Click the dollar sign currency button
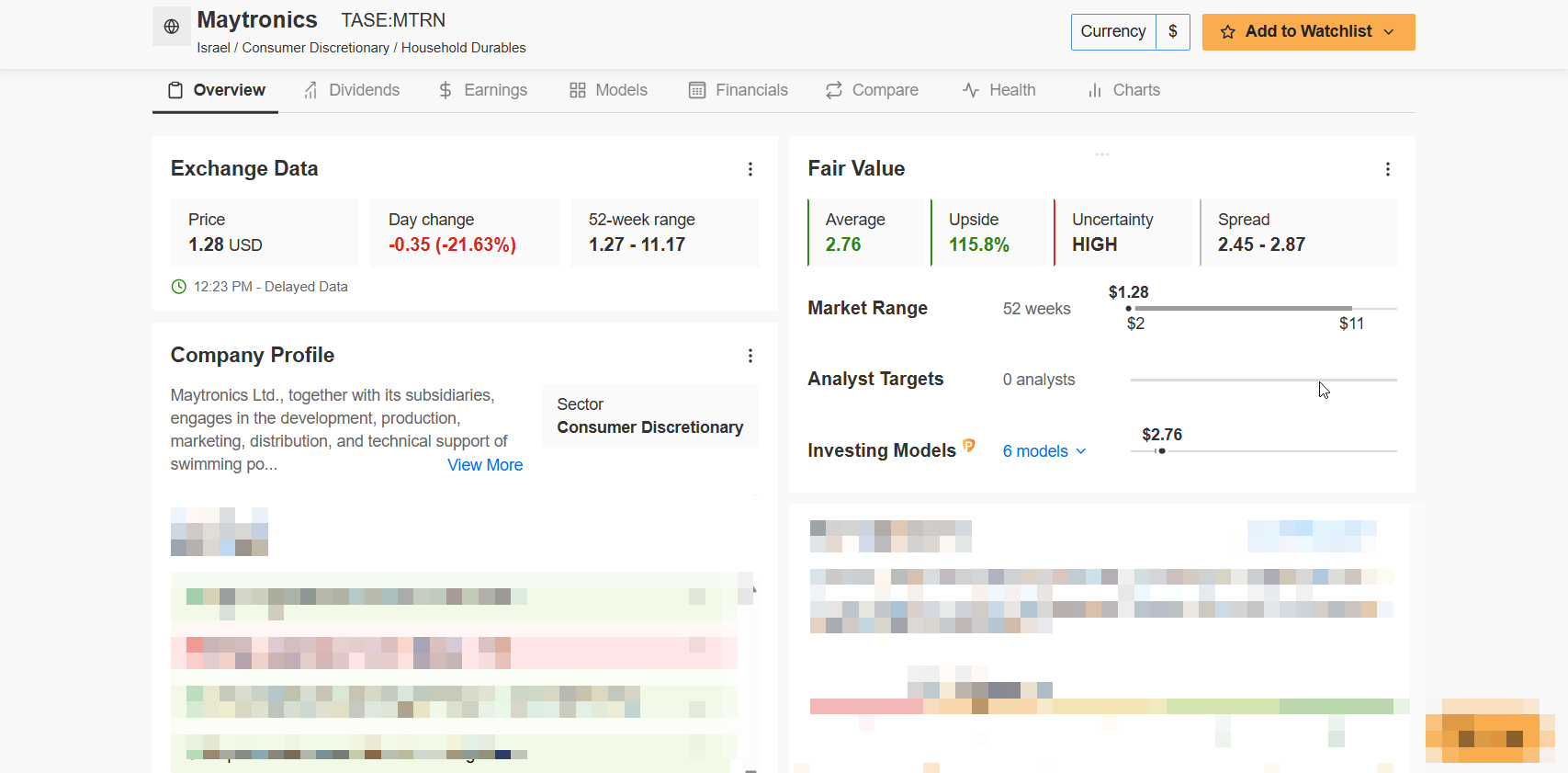This screenshot has height=773, width=1568. [1173, 32]
